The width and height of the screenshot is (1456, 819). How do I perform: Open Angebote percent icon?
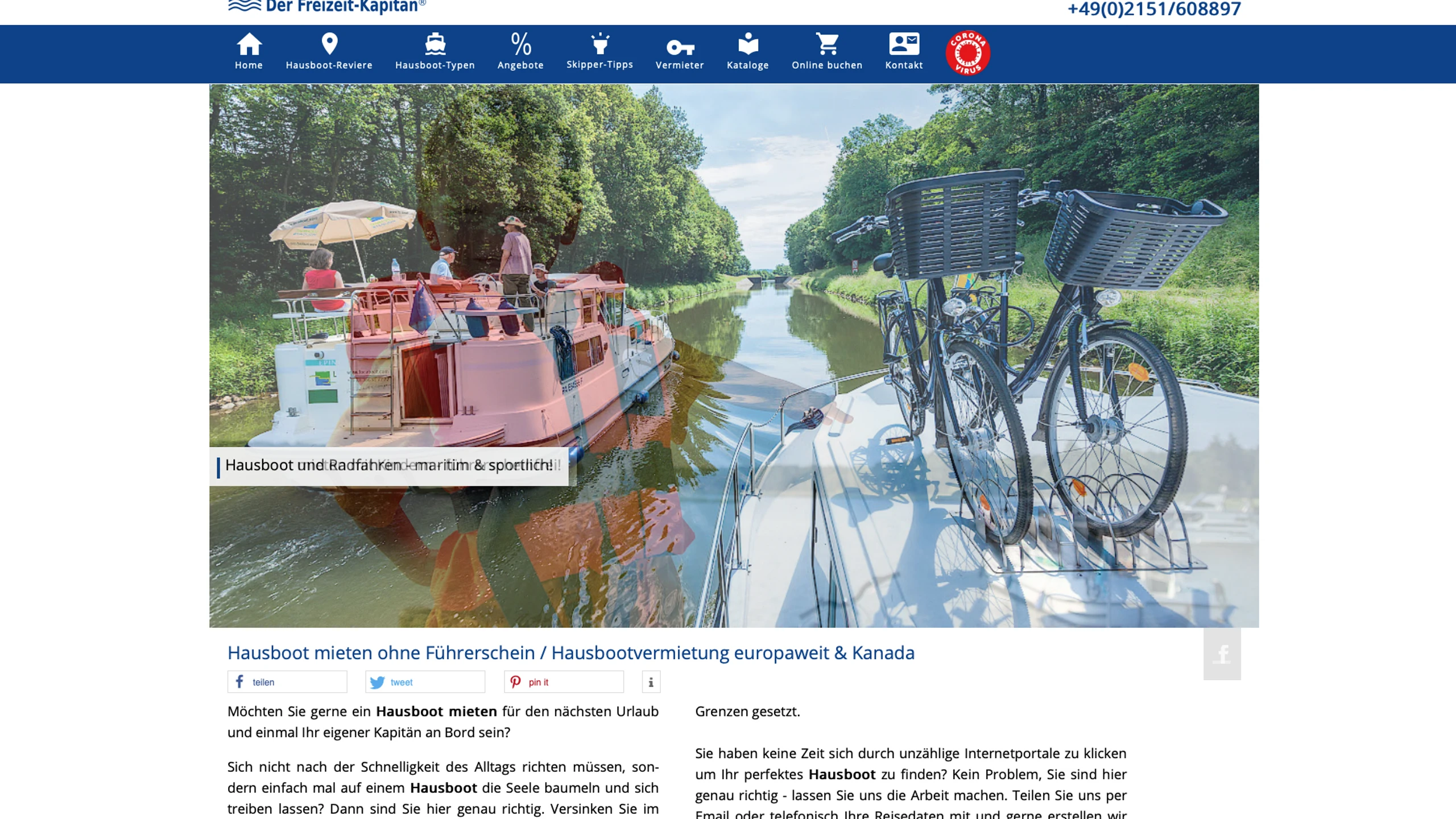(520, 44)
